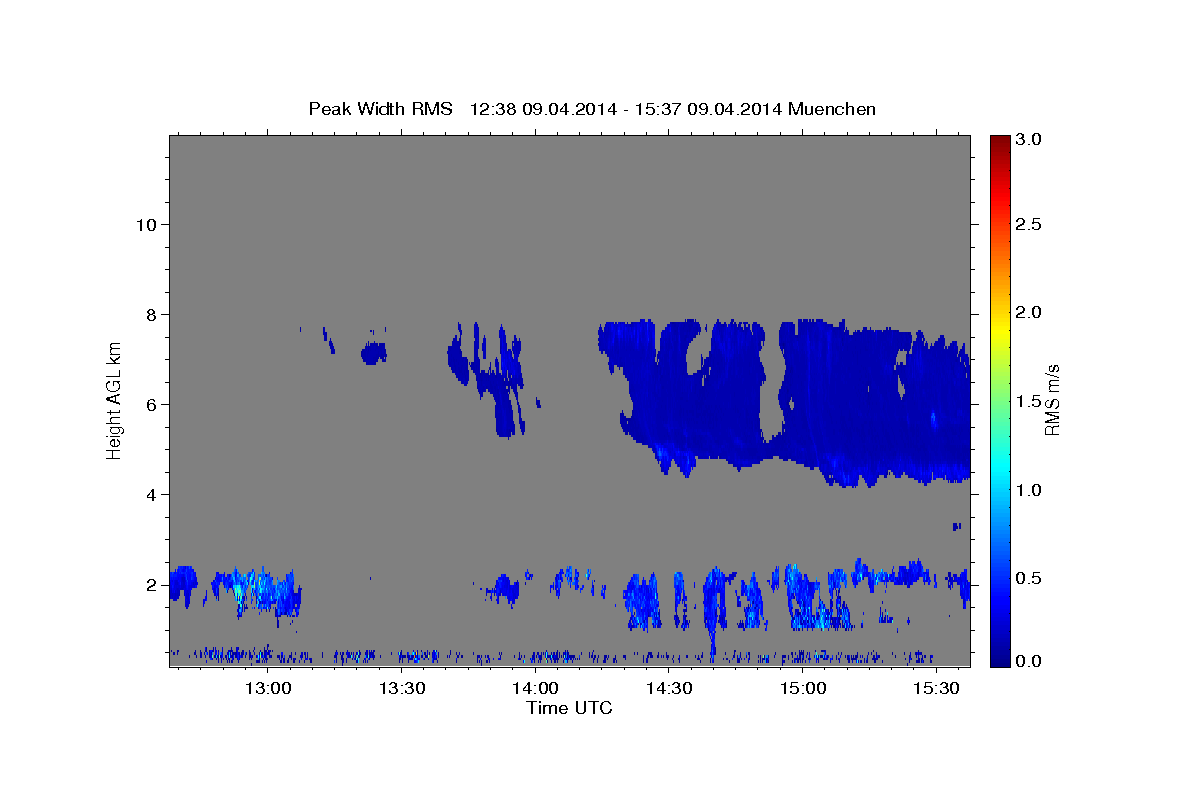Click the 'RMS m/s' colorbar label
Viewport: 1200px width, 800px height.
[x=1052, y=401]
